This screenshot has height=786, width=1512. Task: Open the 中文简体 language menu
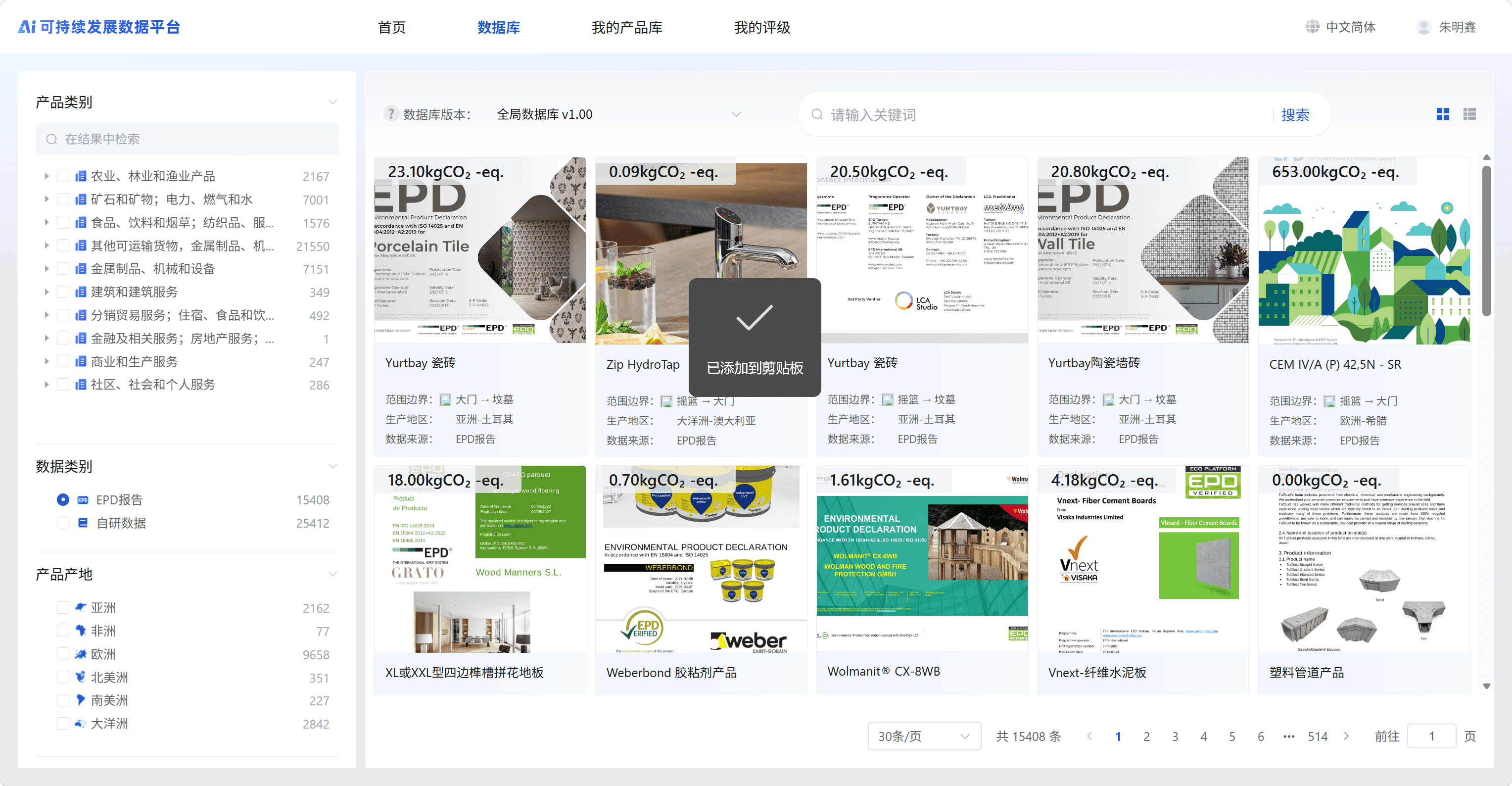[1351, 27]
